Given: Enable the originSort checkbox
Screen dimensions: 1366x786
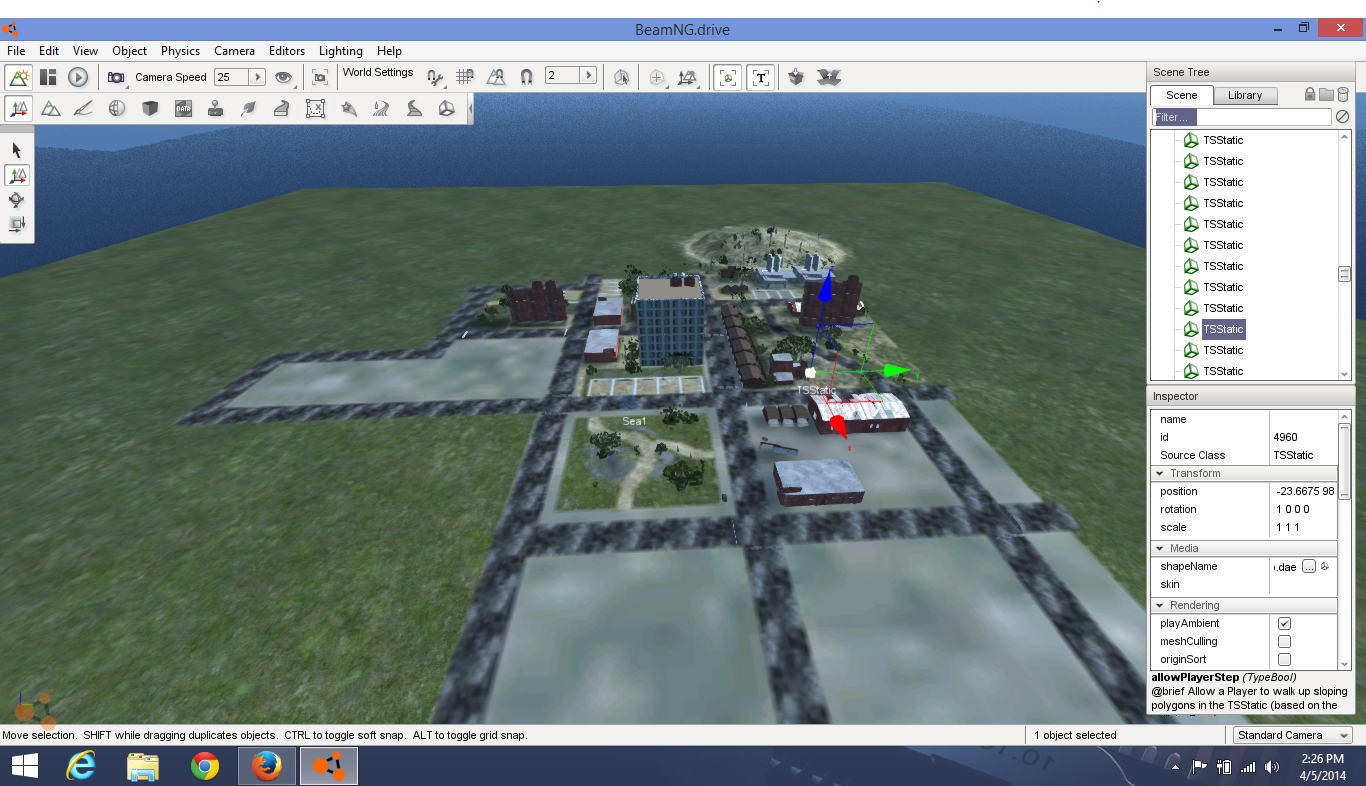Looking at the screenshot, I should point(1284,660).
